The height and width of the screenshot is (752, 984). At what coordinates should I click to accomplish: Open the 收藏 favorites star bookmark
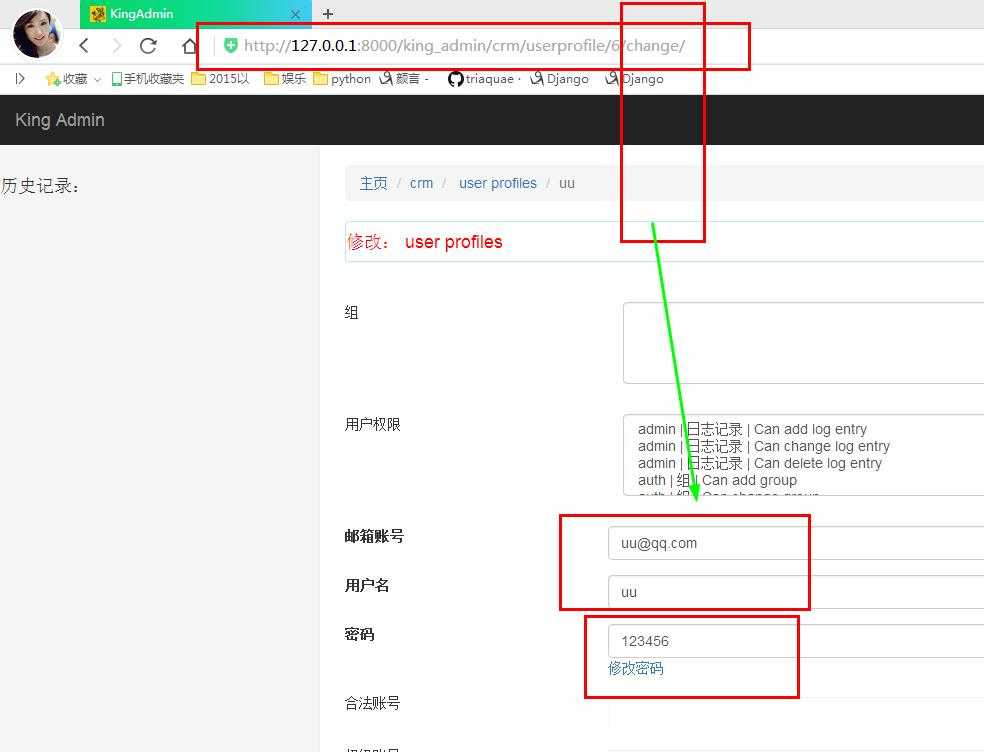coord(67,78)
